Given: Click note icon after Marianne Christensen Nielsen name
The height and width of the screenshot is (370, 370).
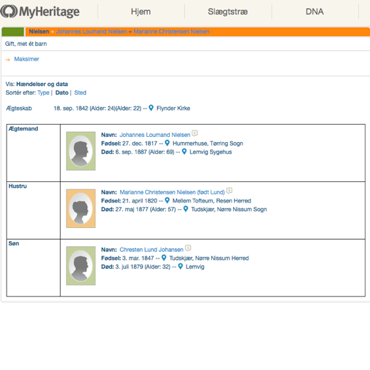Looking at the screenshot, I should 229,191.
